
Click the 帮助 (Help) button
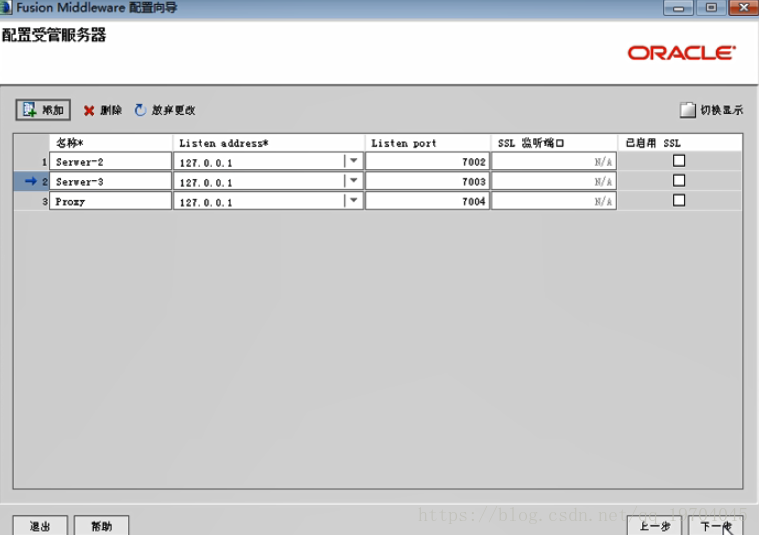pos(102,526)
